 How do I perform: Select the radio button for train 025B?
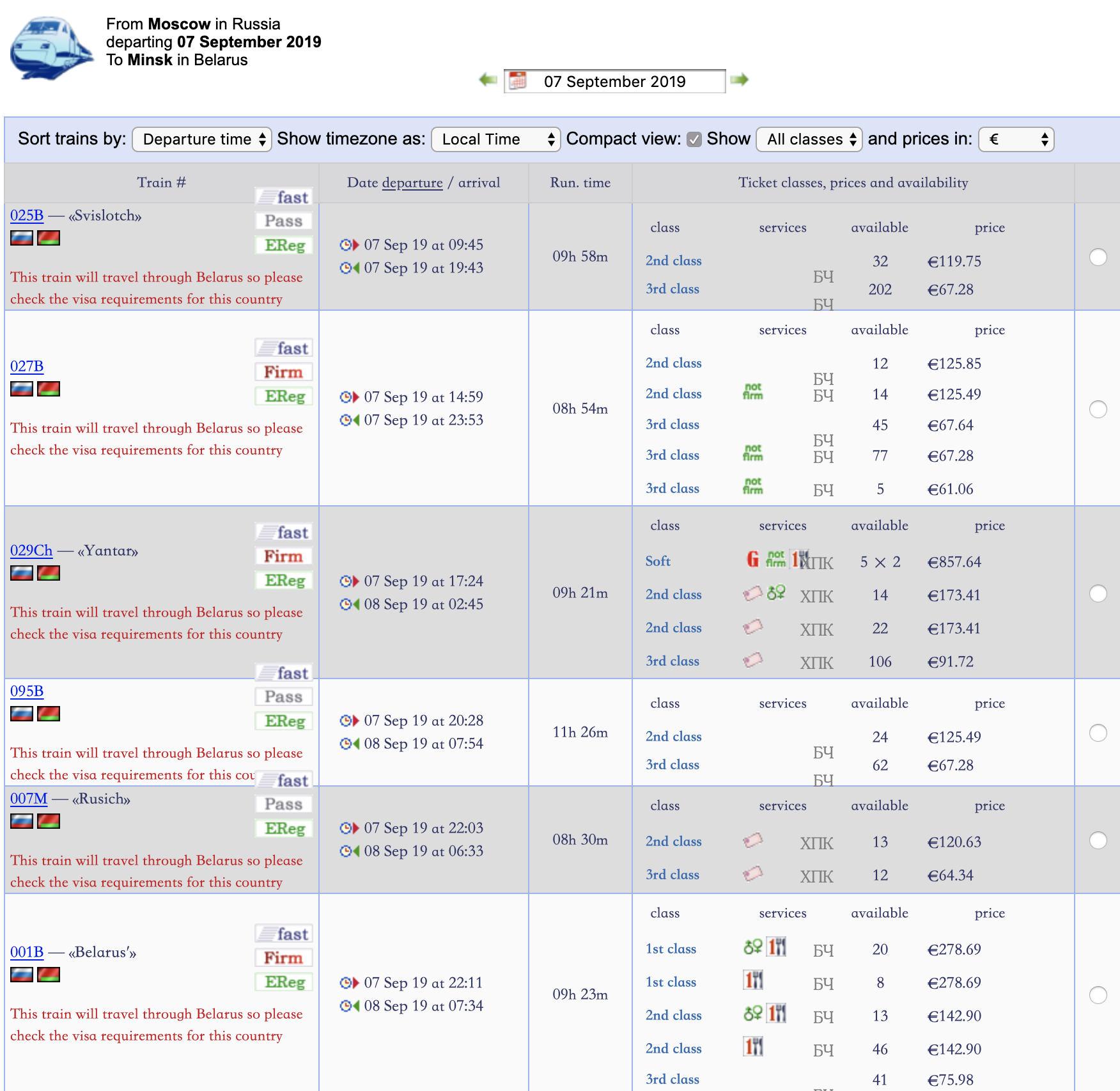pyautogui.click(x=1098, y=257)
